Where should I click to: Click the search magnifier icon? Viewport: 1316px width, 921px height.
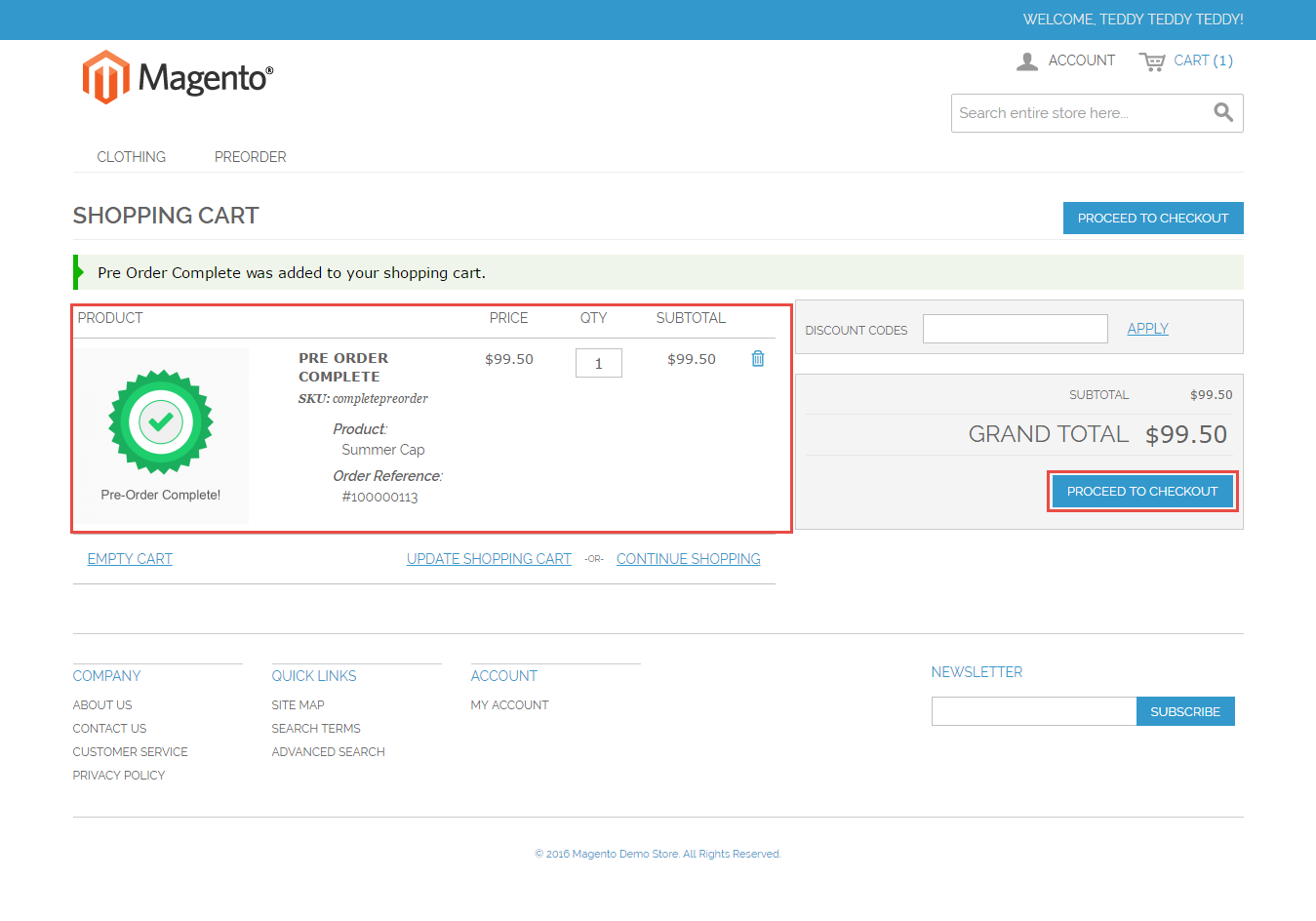pyautogui.click(x=1222, y=112)
